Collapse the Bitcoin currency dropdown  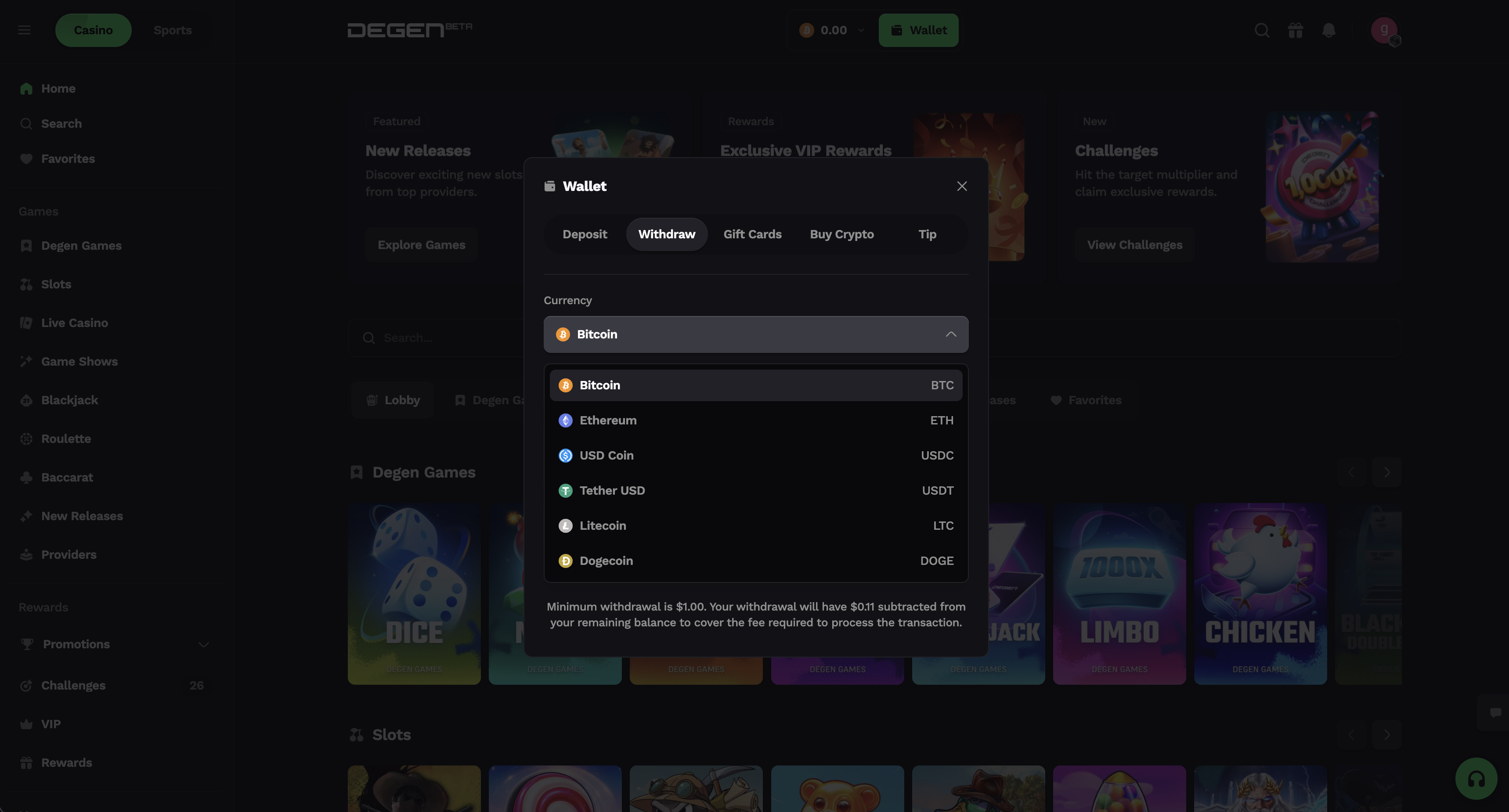point(756,334)
